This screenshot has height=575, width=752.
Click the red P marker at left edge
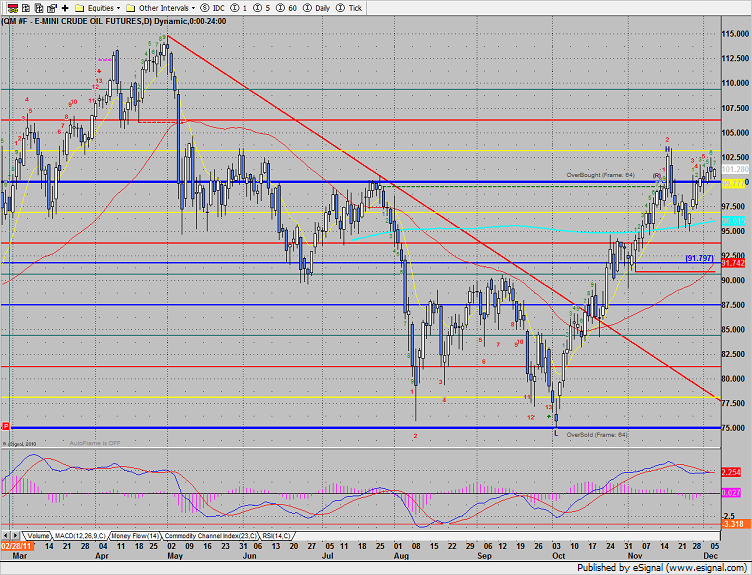(6, 426)
